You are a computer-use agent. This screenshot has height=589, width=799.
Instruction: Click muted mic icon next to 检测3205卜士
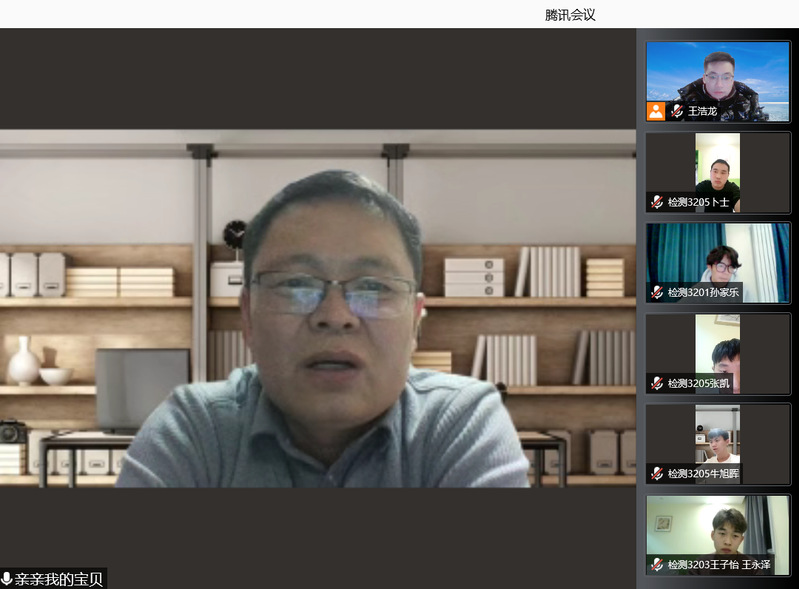click(657, 202)
